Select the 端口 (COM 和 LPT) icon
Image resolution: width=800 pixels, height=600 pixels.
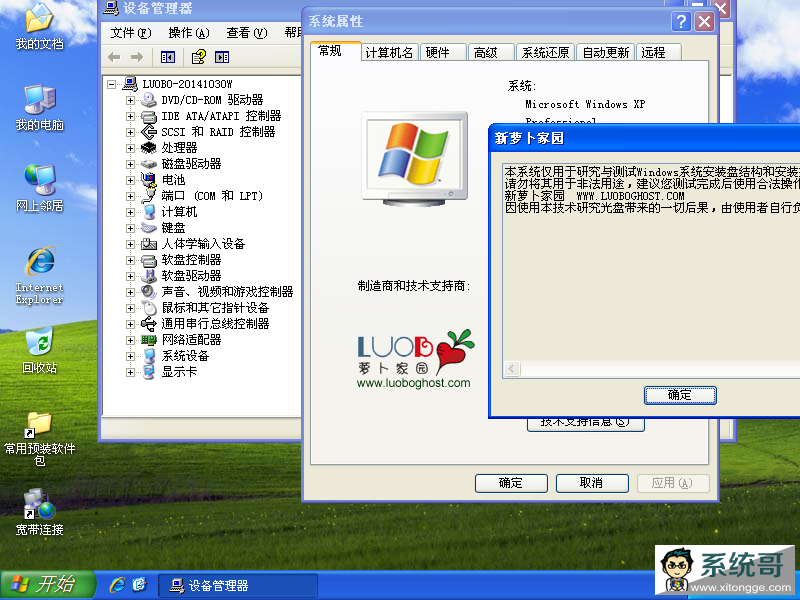pos(148,195)
